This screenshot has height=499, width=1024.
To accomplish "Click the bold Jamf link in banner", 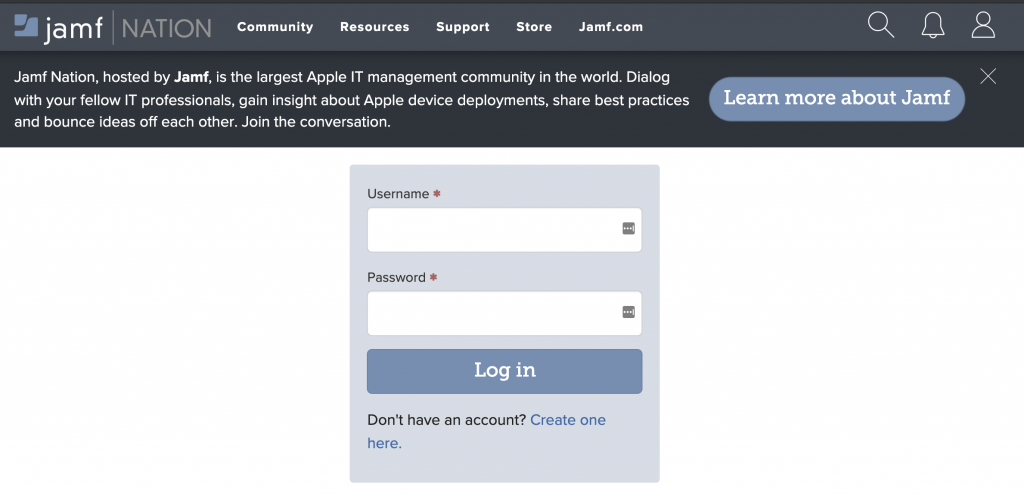I will click(x=191, y=77).
